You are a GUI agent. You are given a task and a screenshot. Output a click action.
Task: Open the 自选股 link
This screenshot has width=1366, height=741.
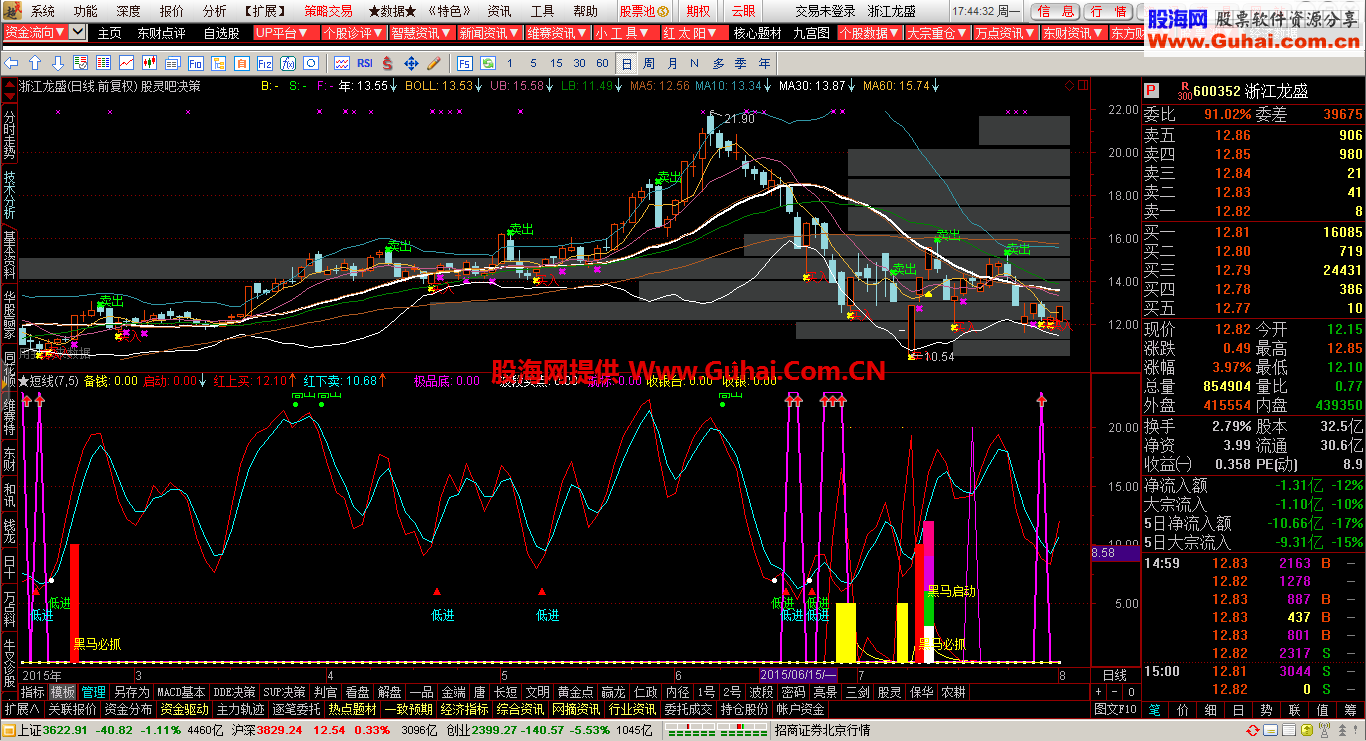(221, 33)
